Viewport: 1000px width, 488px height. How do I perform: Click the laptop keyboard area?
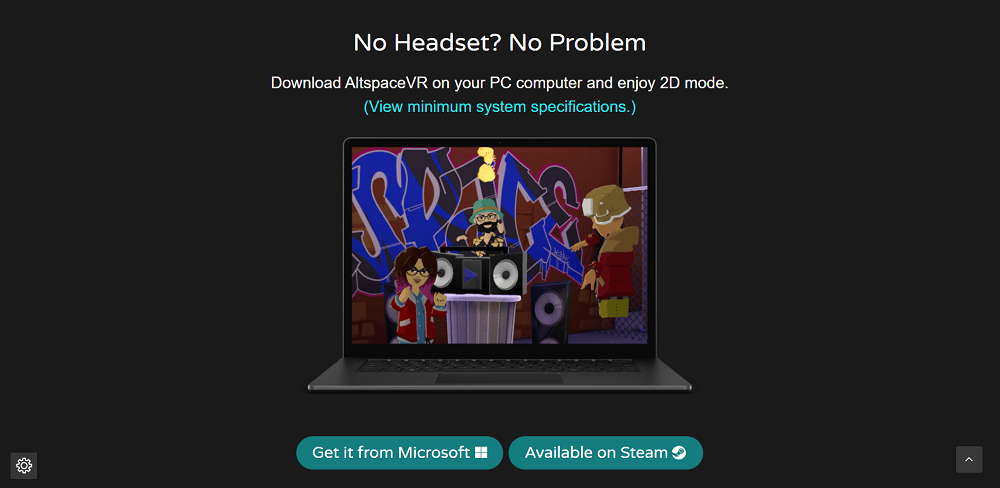coord(499,366)
